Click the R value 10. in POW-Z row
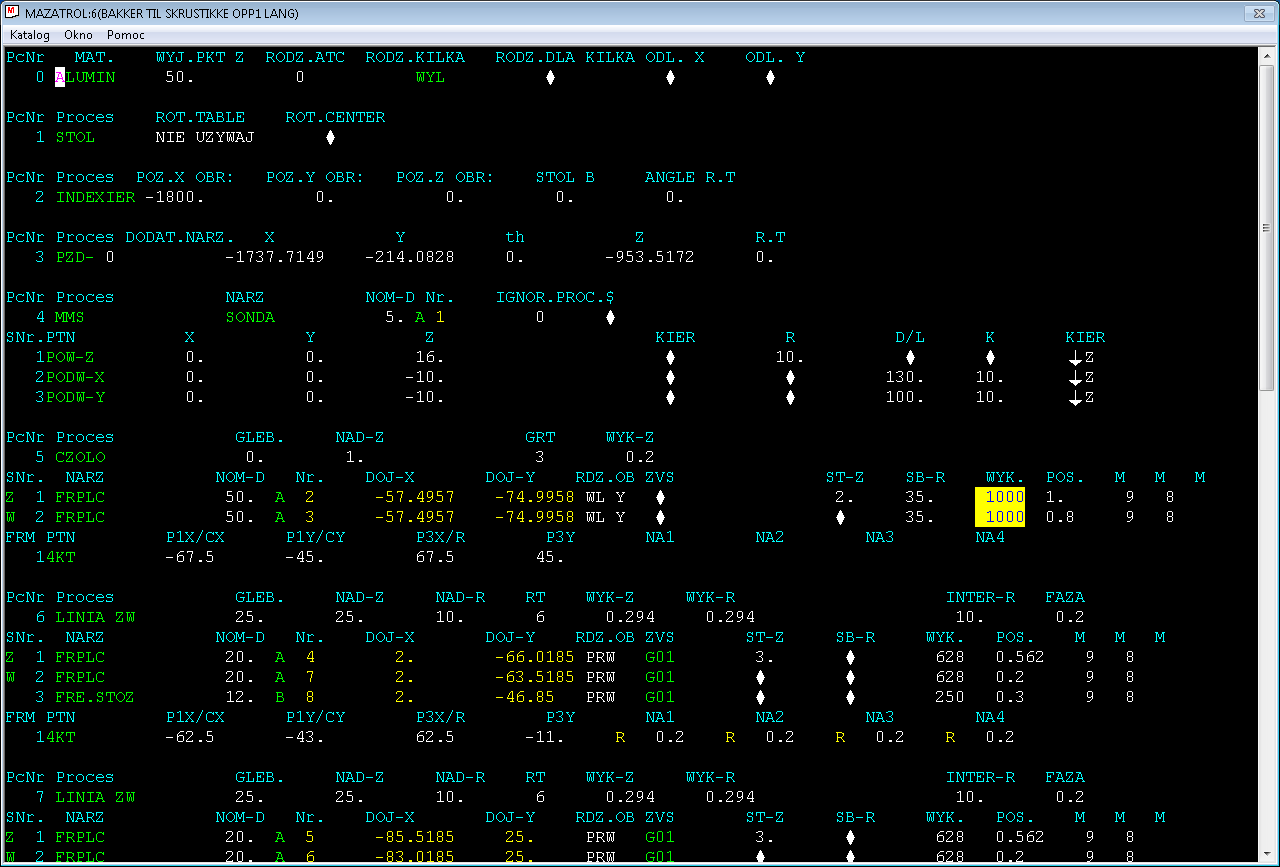Screen dimensions: 1280x867 click(x=790, y=357)
